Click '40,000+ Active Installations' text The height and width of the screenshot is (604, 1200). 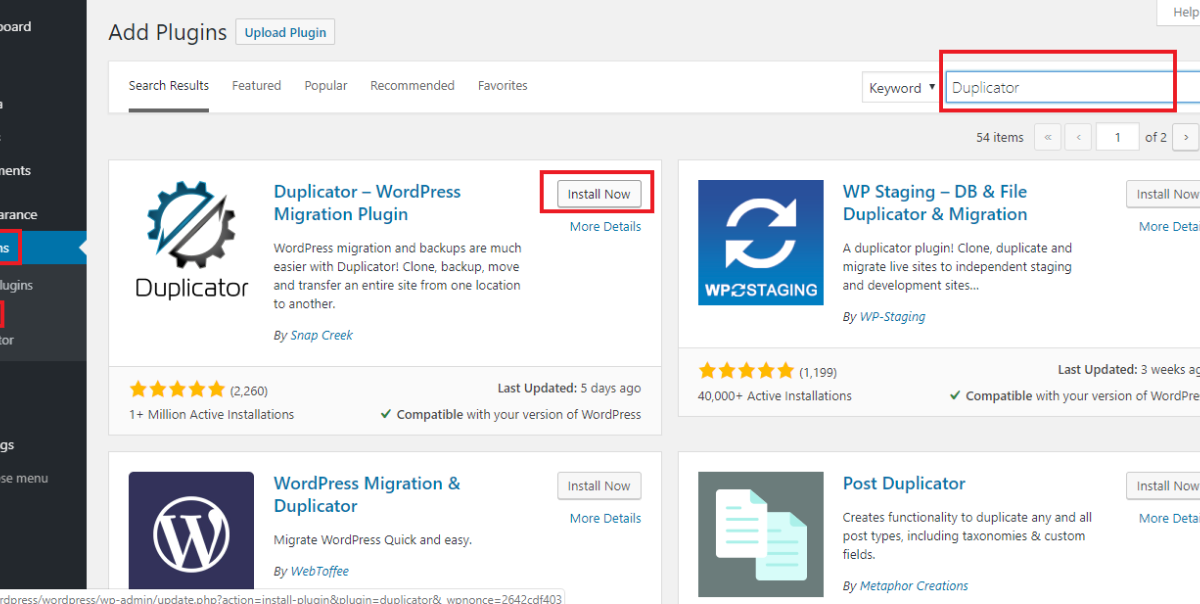[775, 396]
